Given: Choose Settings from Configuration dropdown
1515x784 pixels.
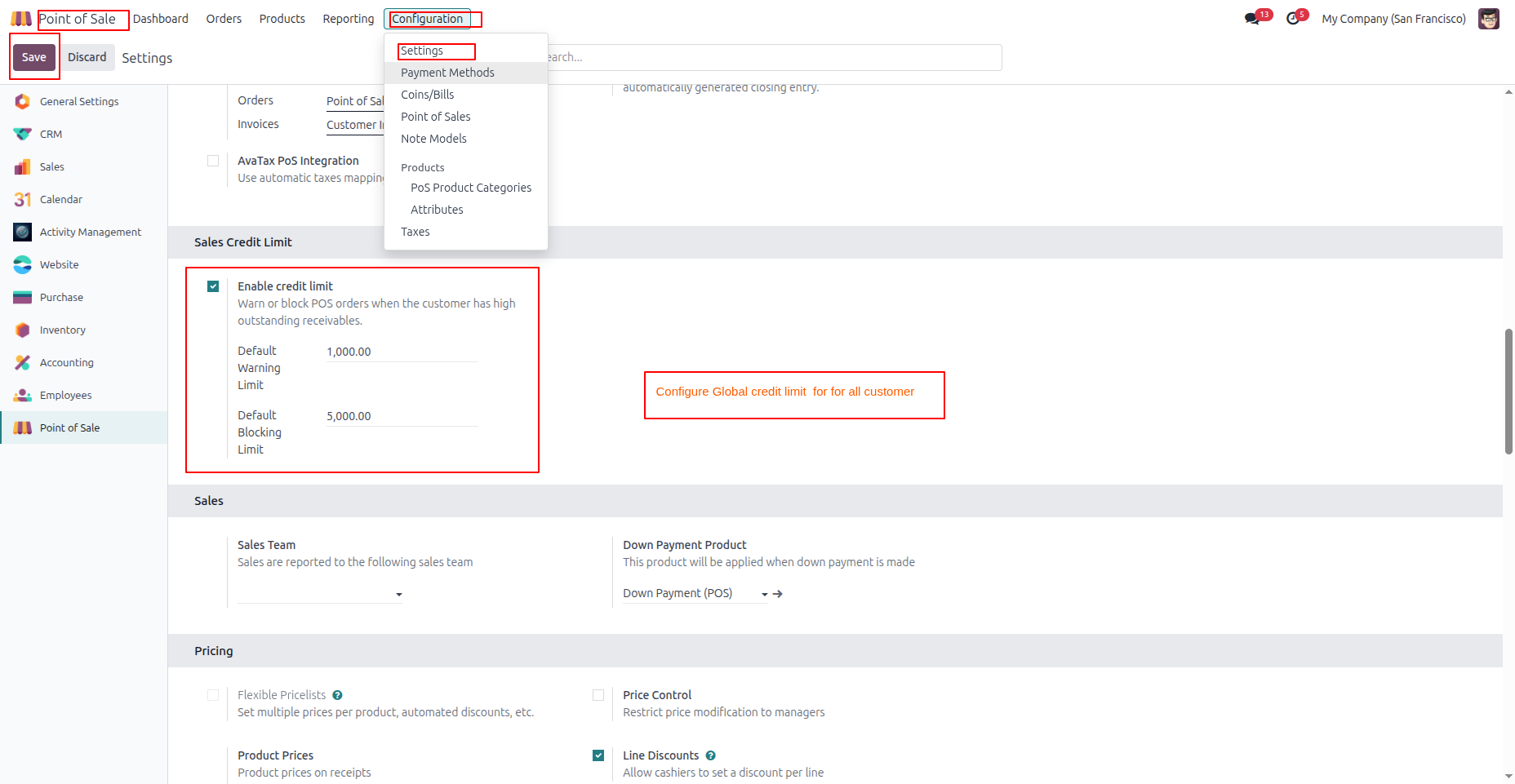Looking at the screenshot, I should tap(466, 51).
